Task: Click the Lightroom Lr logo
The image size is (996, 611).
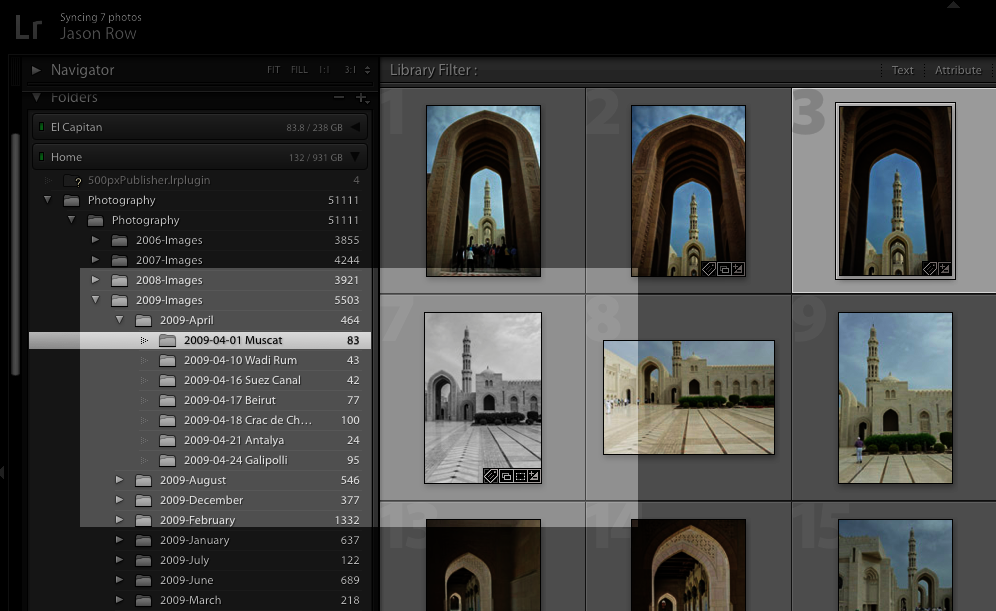Action: coord(29,27)
